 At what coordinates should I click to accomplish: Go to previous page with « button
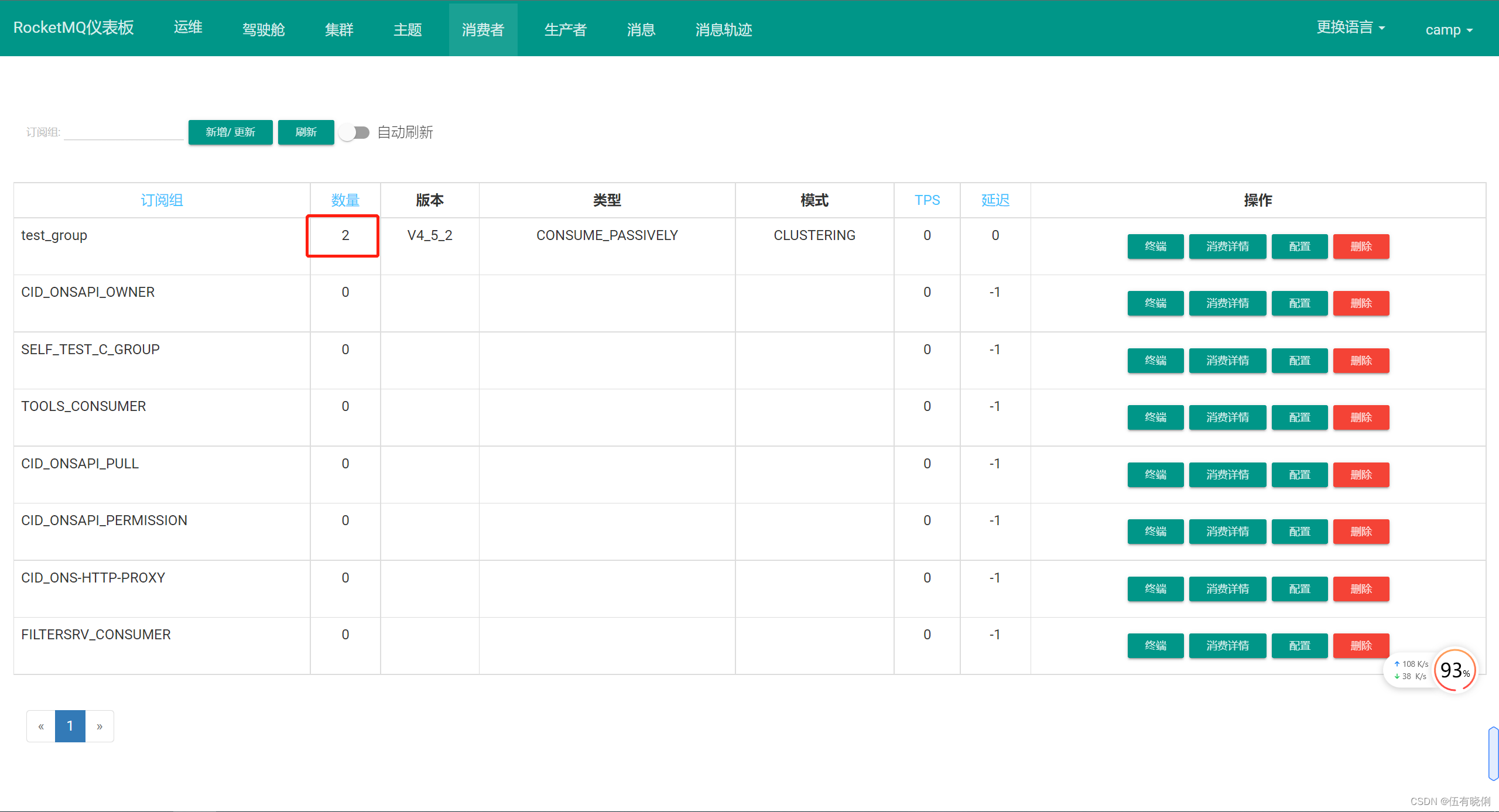pos(41,726)
